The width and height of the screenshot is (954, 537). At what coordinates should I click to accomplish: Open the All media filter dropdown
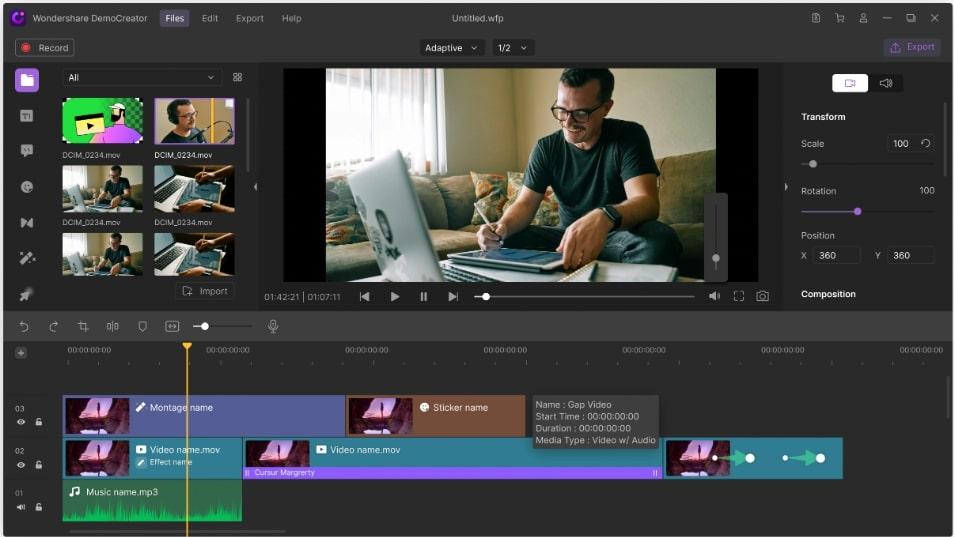(142, 77)
